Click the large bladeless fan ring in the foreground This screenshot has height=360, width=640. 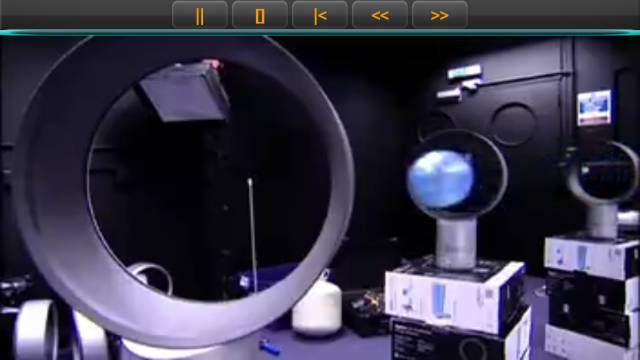coord(184,192)
